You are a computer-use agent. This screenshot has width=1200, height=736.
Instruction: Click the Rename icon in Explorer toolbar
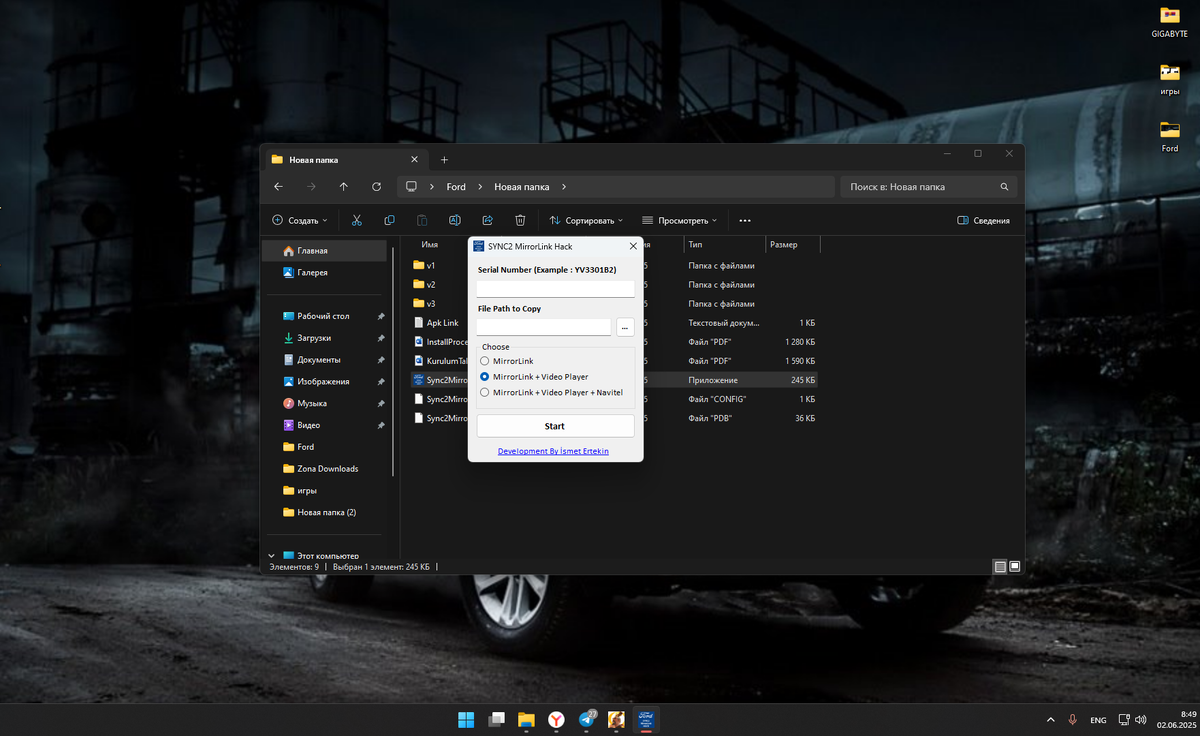[x=454, y=220]
